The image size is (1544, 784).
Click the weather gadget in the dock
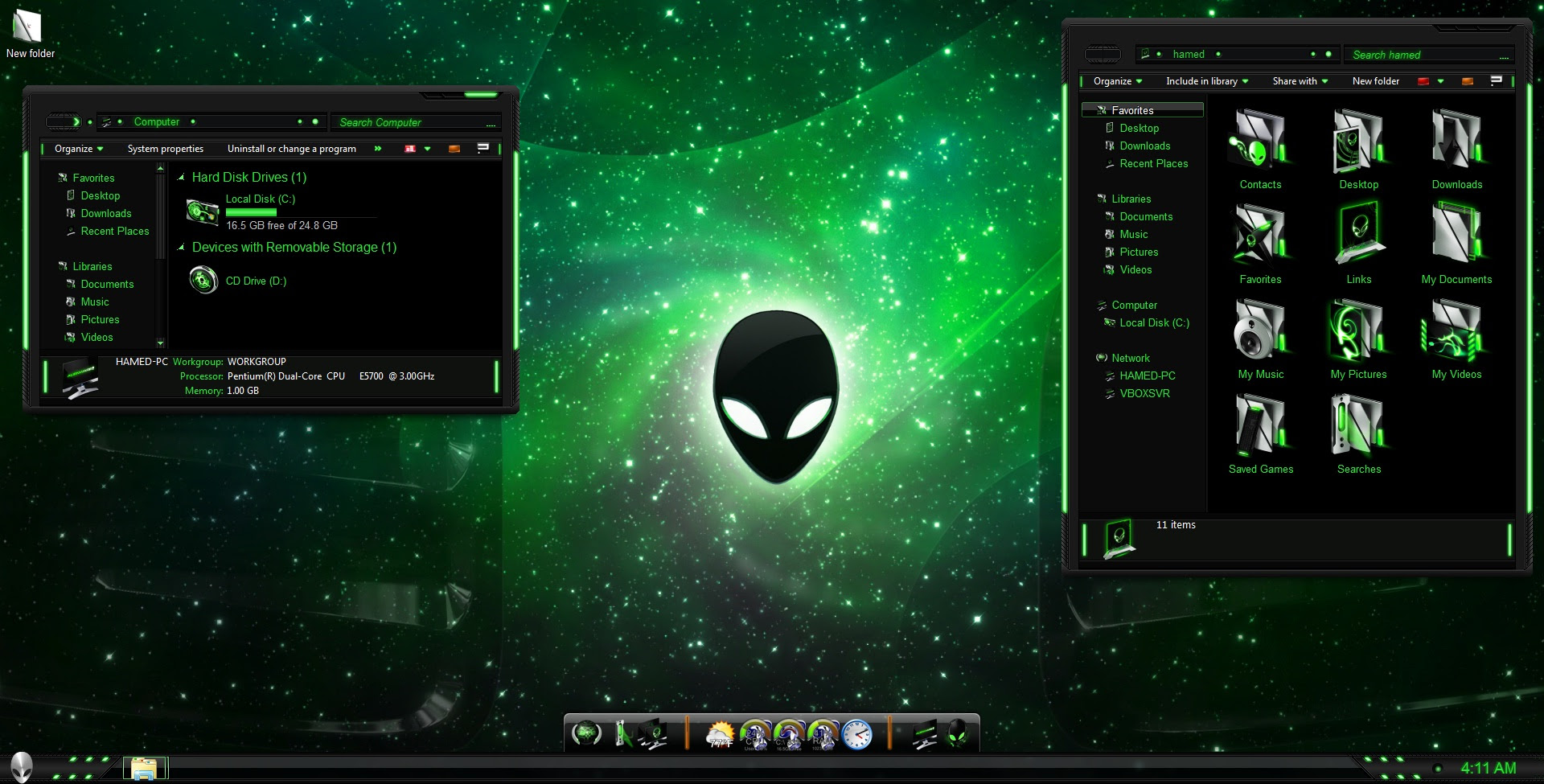point(720,734)
